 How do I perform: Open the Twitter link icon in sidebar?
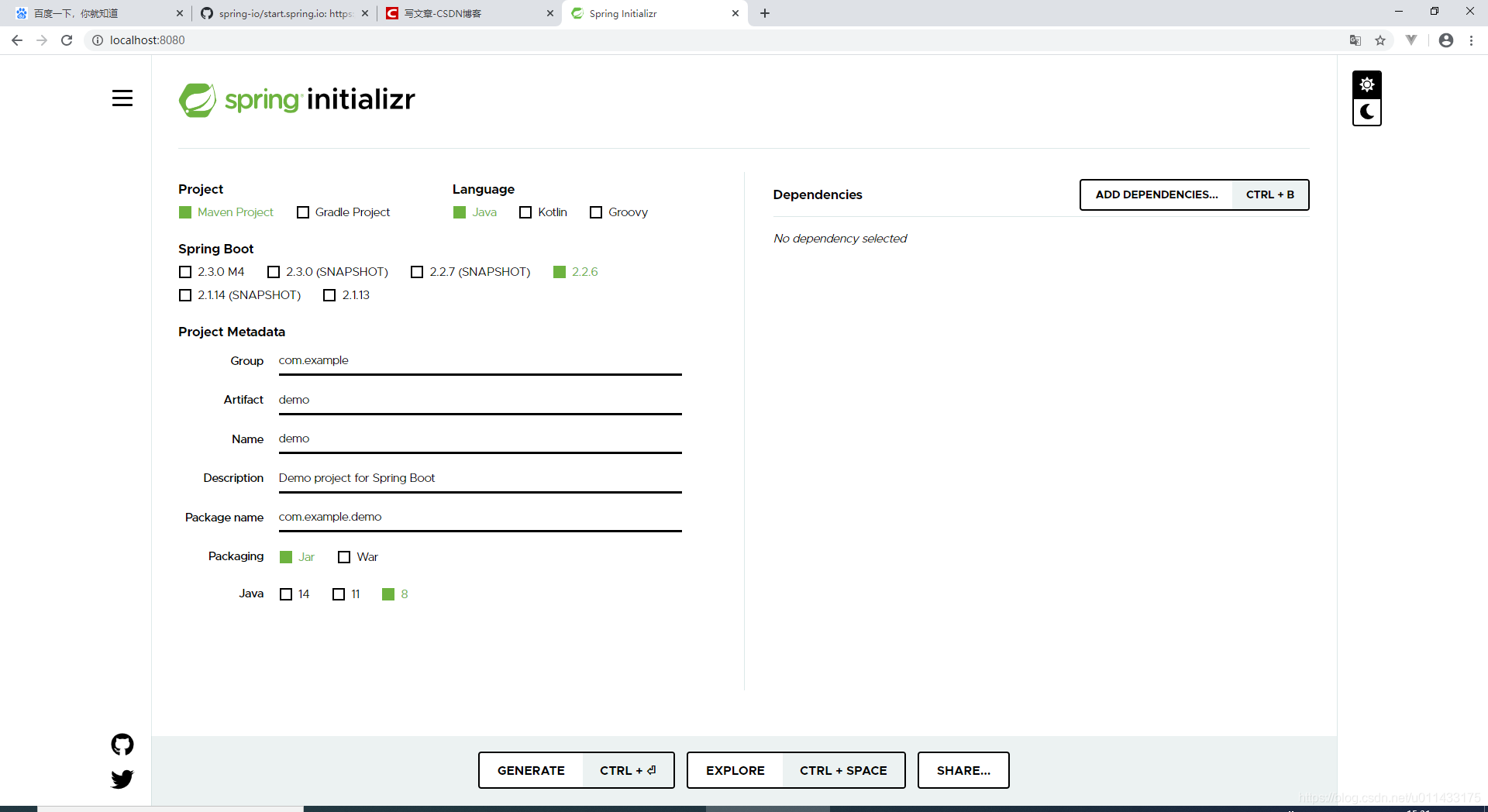click(x=122, y=779)
